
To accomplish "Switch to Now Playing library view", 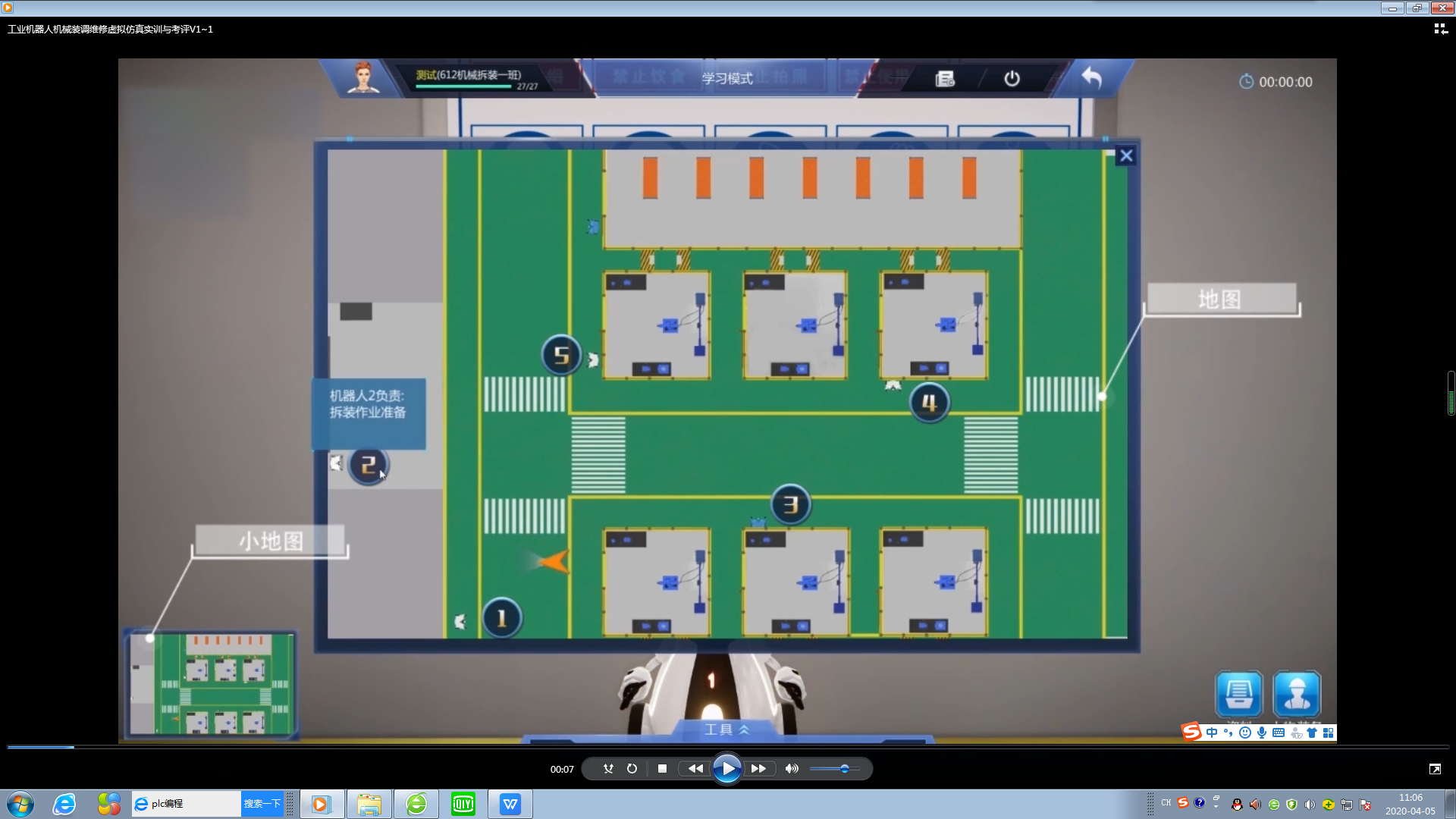I will click(x=1440, y=29).
